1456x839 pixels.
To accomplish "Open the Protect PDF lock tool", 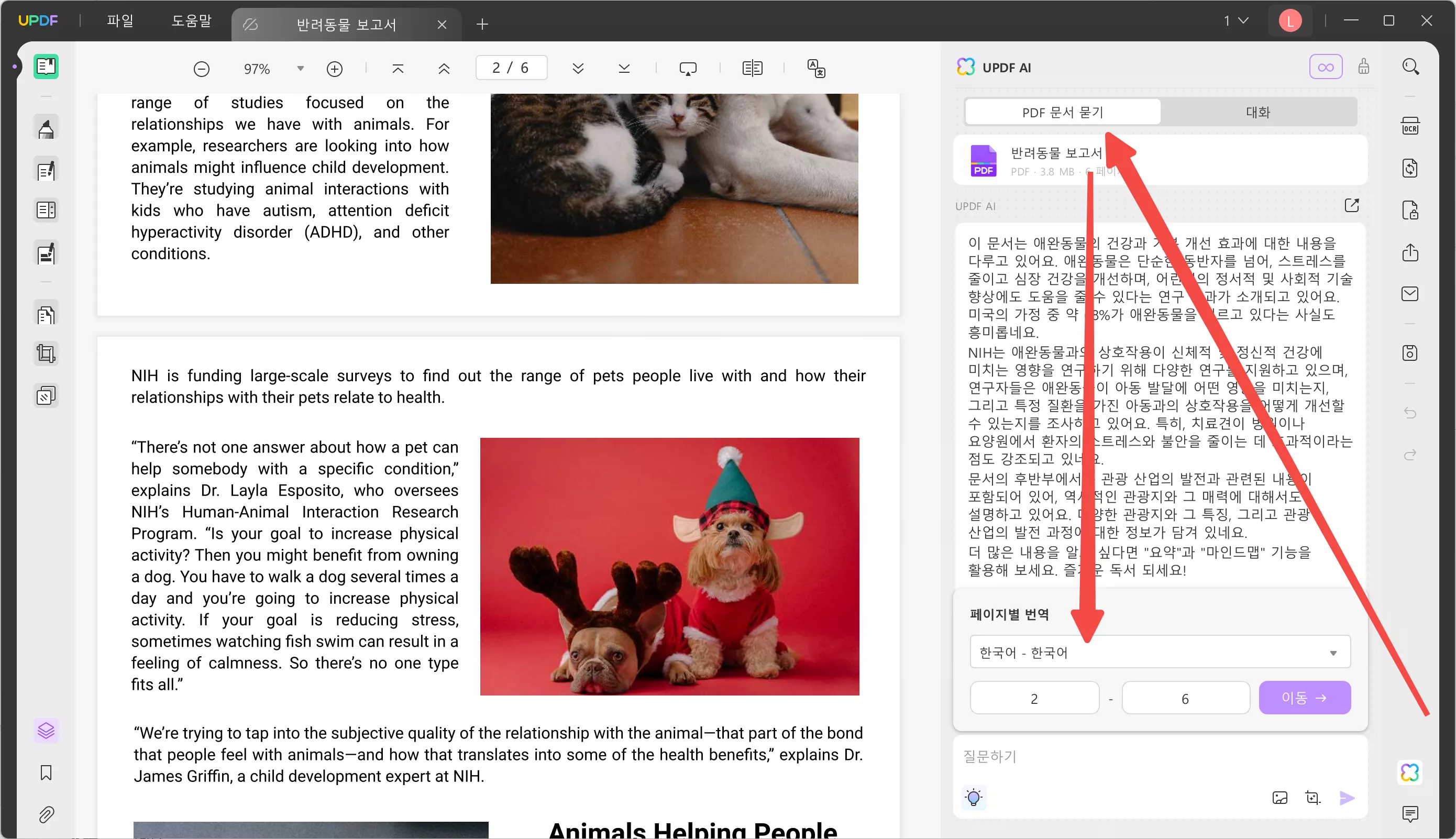I will (x=1410, y=211).
